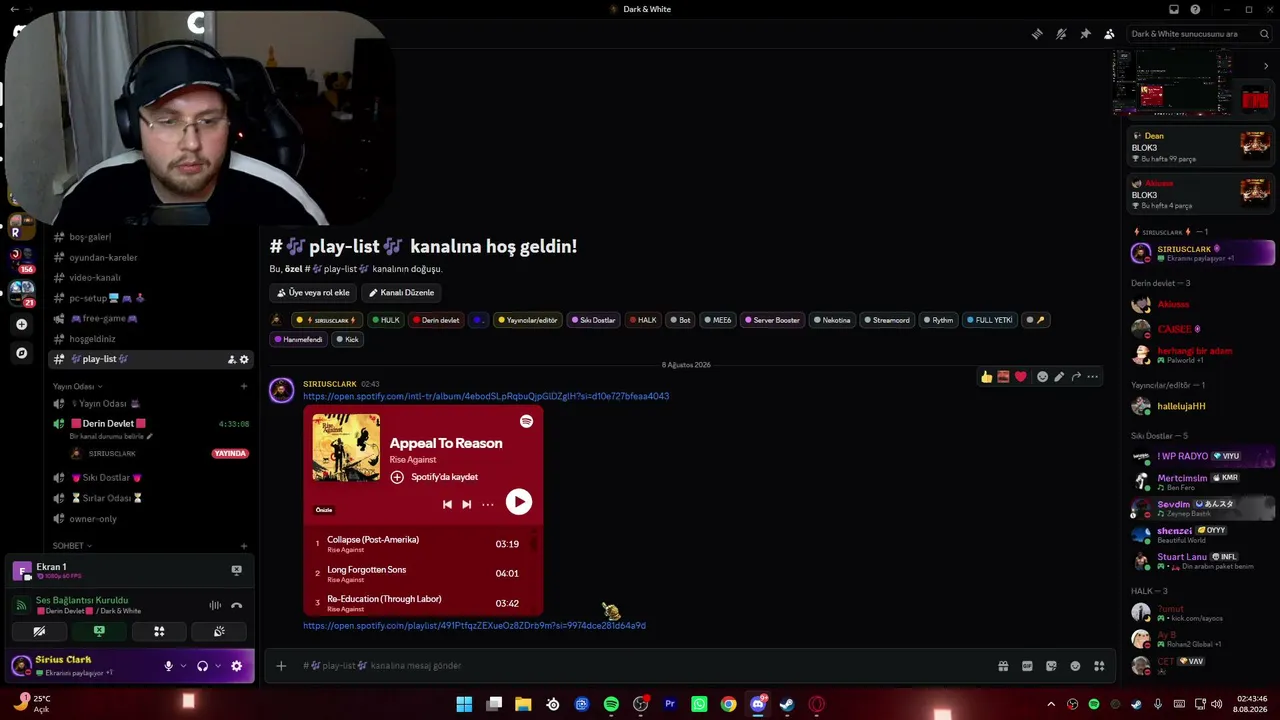Disconnect from voice with hang-up icon
The width and height of the screenshot is (1280, 720).
click(236, 605)
